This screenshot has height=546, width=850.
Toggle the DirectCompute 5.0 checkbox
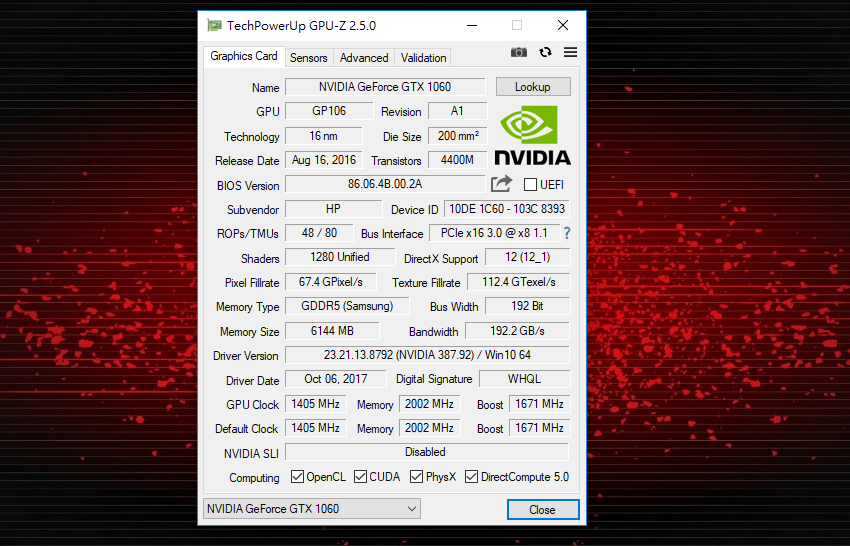click(x=471, y=477)
